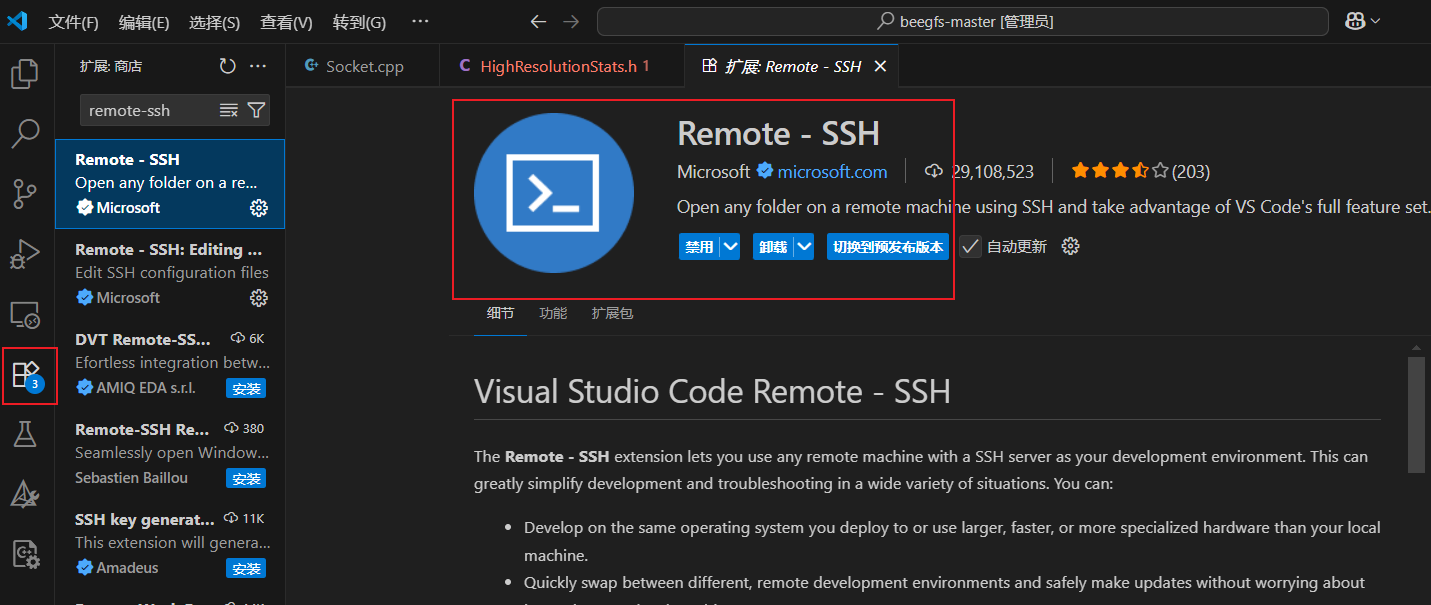The image size is (1431, 605).
Task: Open the Copilot dropdown in title bar
Action: 1362,21
